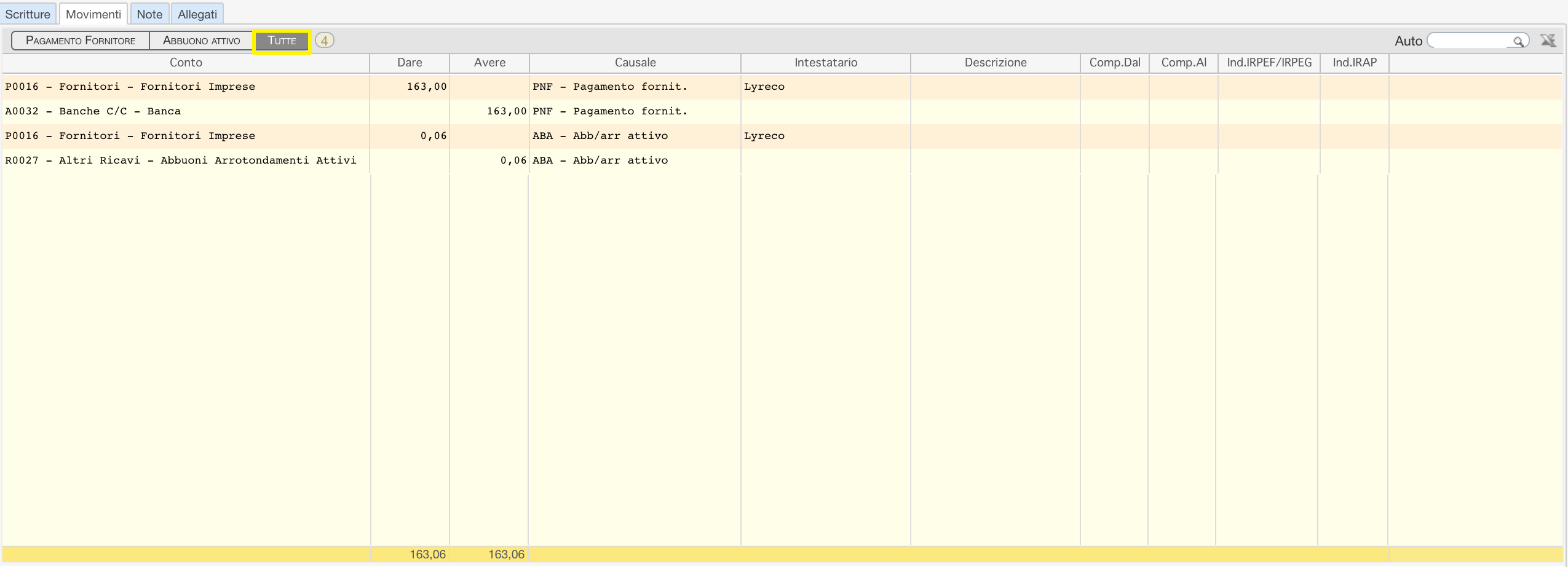Viewport: 1568px width, 567px height.
Task: Click the Excel export icon
Action: point(1548,41)
